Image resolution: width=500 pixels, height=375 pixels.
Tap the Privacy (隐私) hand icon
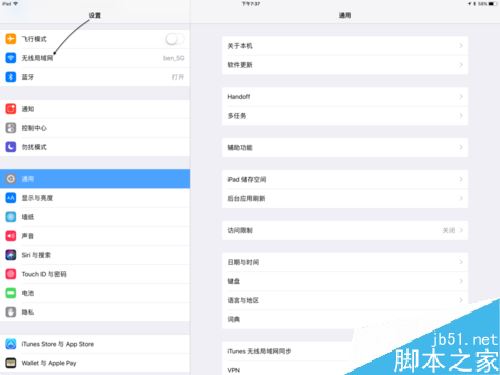coord(11,312)
